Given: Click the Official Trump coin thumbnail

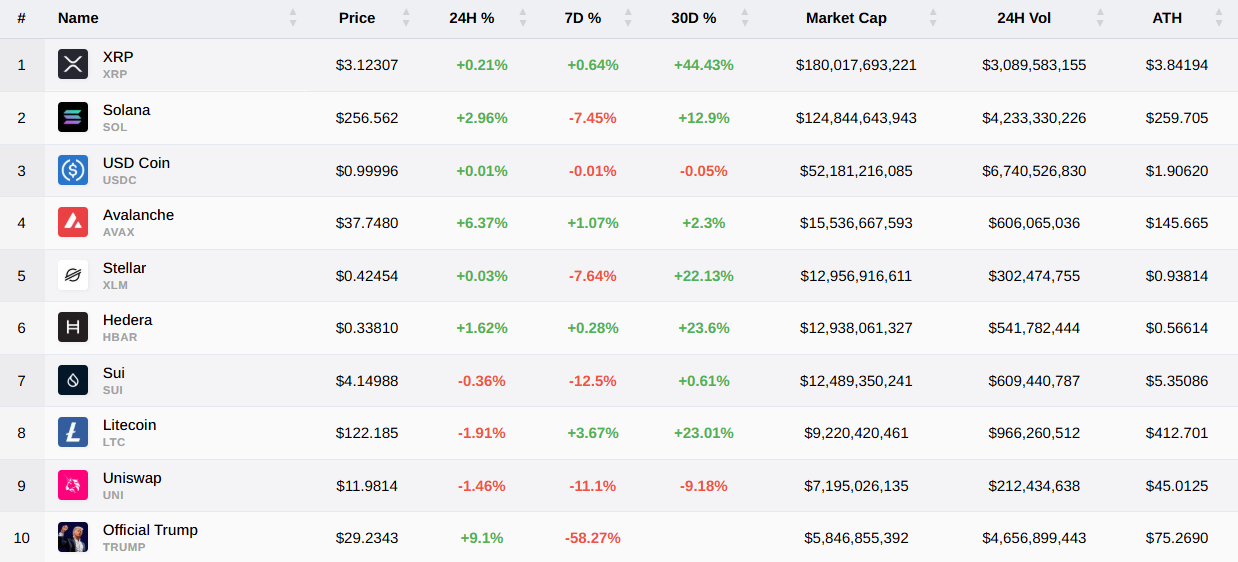Looking at the screenshot, I should pyautogui.click(x=73, y=537).
